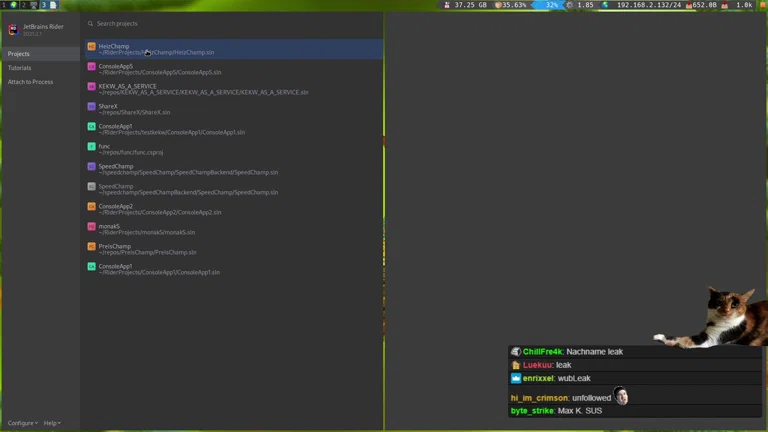Click the ShareX project icon
This screenshot has height=432, width=768.
click(x=92, y=106)
